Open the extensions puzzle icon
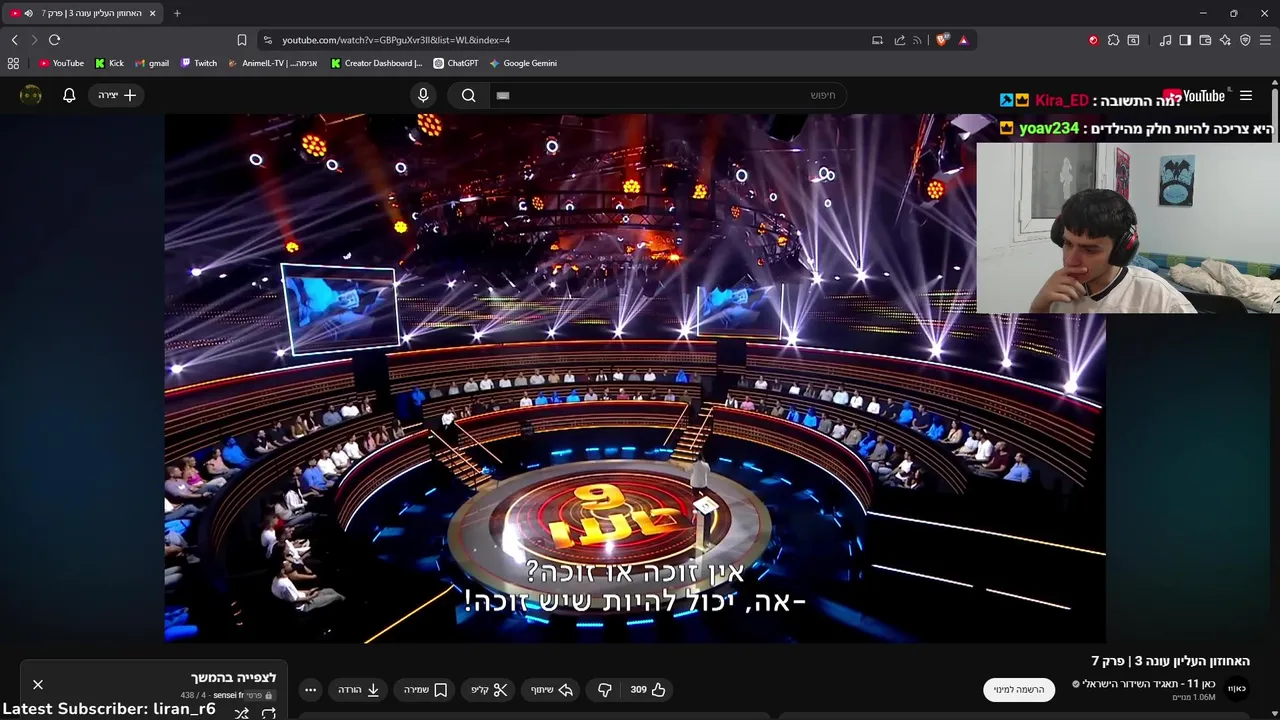Image resolution: width=1280 pixels, height=720 pixels. pos(1113,40)
